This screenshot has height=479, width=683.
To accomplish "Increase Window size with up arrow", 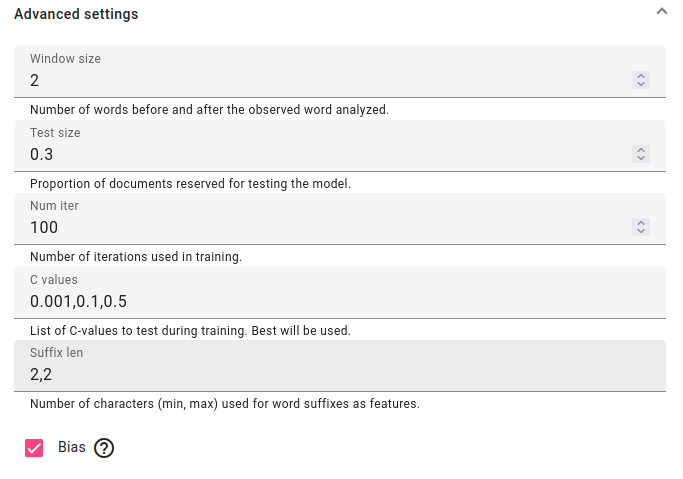I will [641, 76].
